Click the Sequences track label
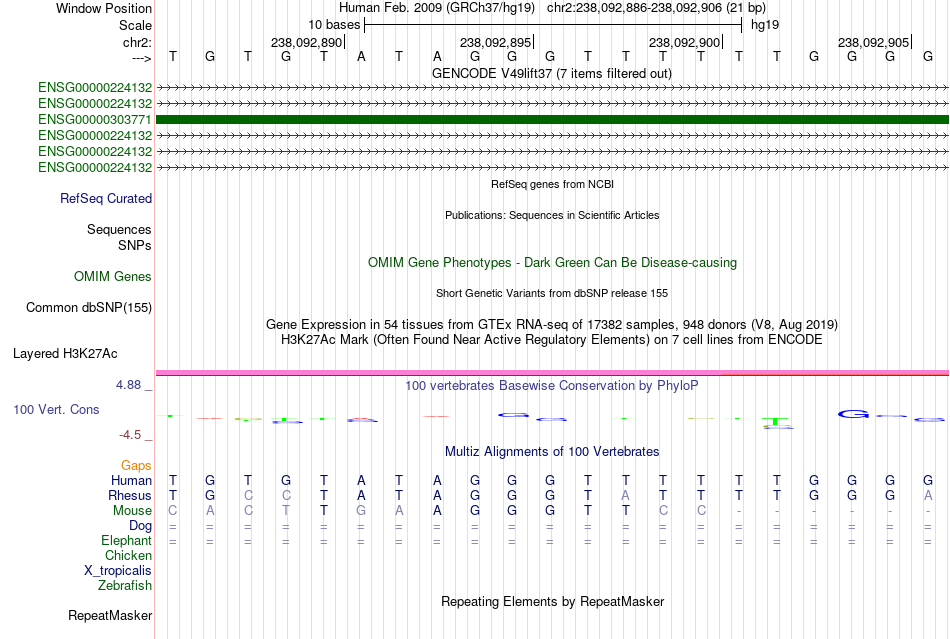This screenshot has height=639, width=950. 119,230
